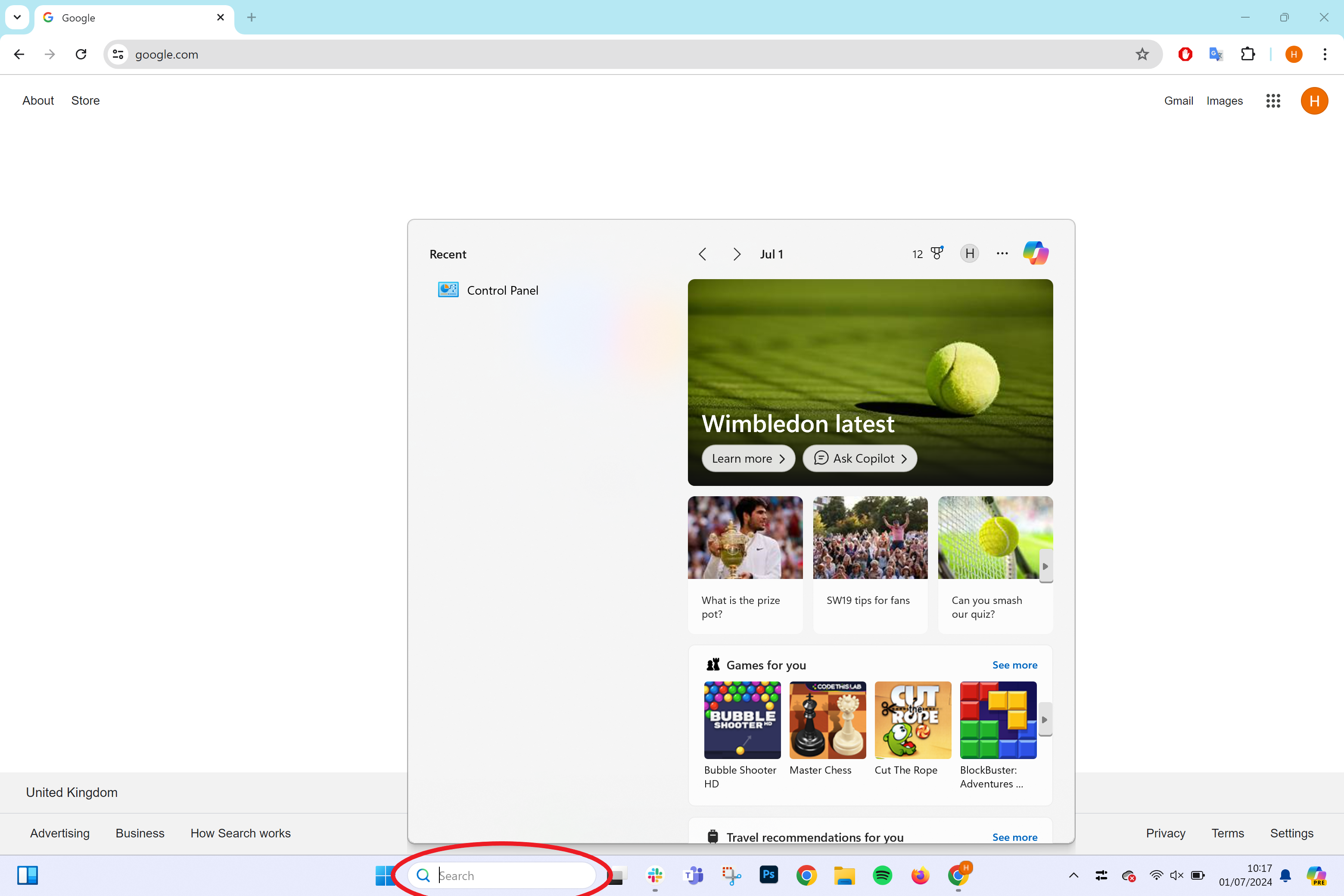The height and width of the screenshot is (896, 1344).
Task: Open the clock showing 10:17
Action: coord(1245,875)
